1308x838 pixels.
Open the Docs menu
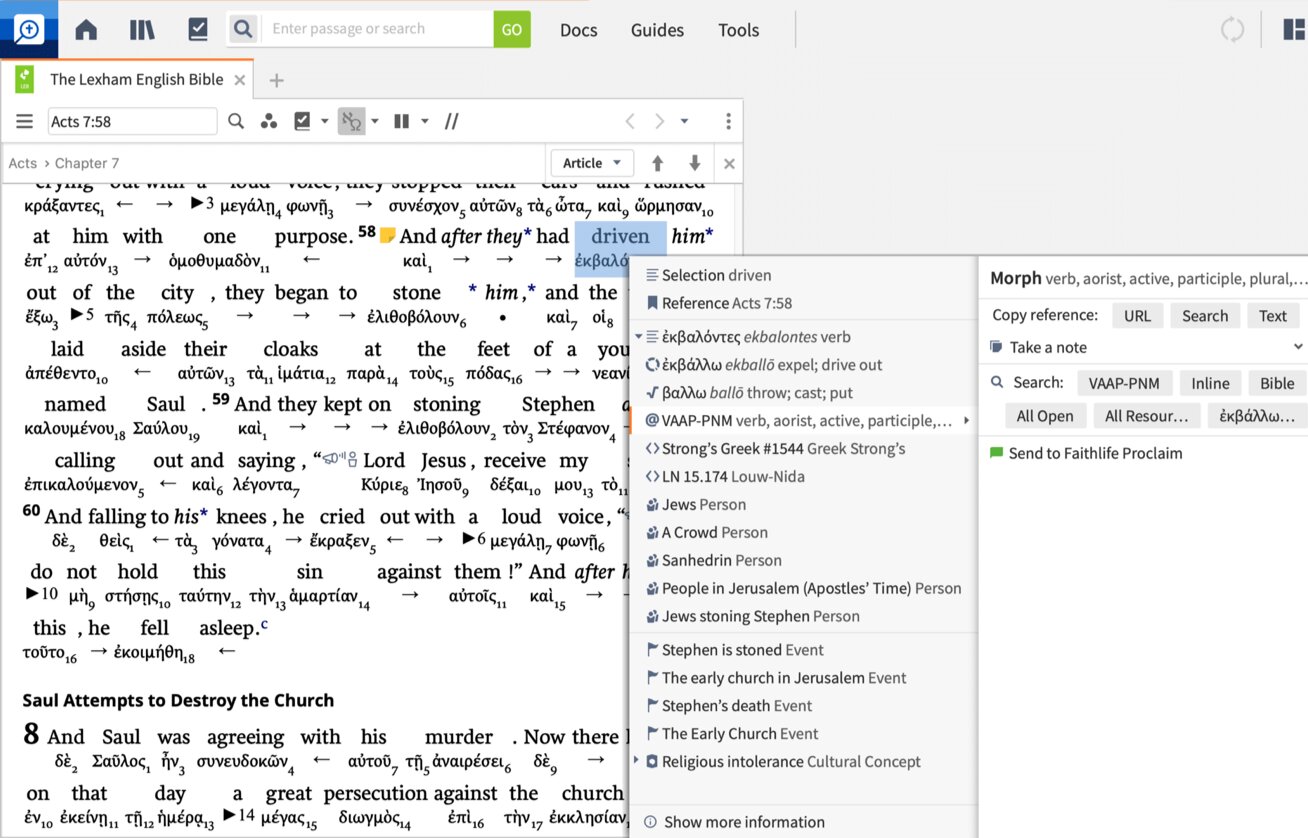tap(578, 30)
